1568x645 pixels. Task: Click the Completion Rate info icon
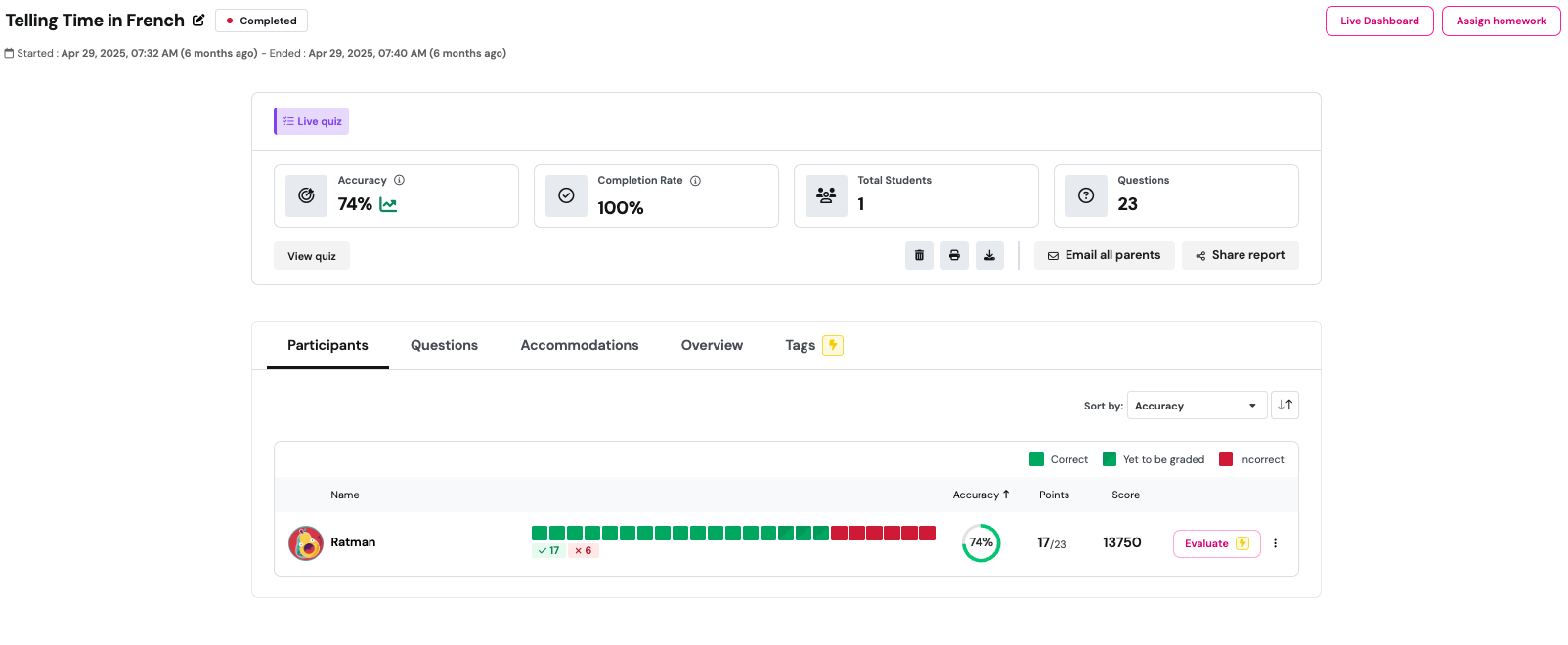(695, 181)
